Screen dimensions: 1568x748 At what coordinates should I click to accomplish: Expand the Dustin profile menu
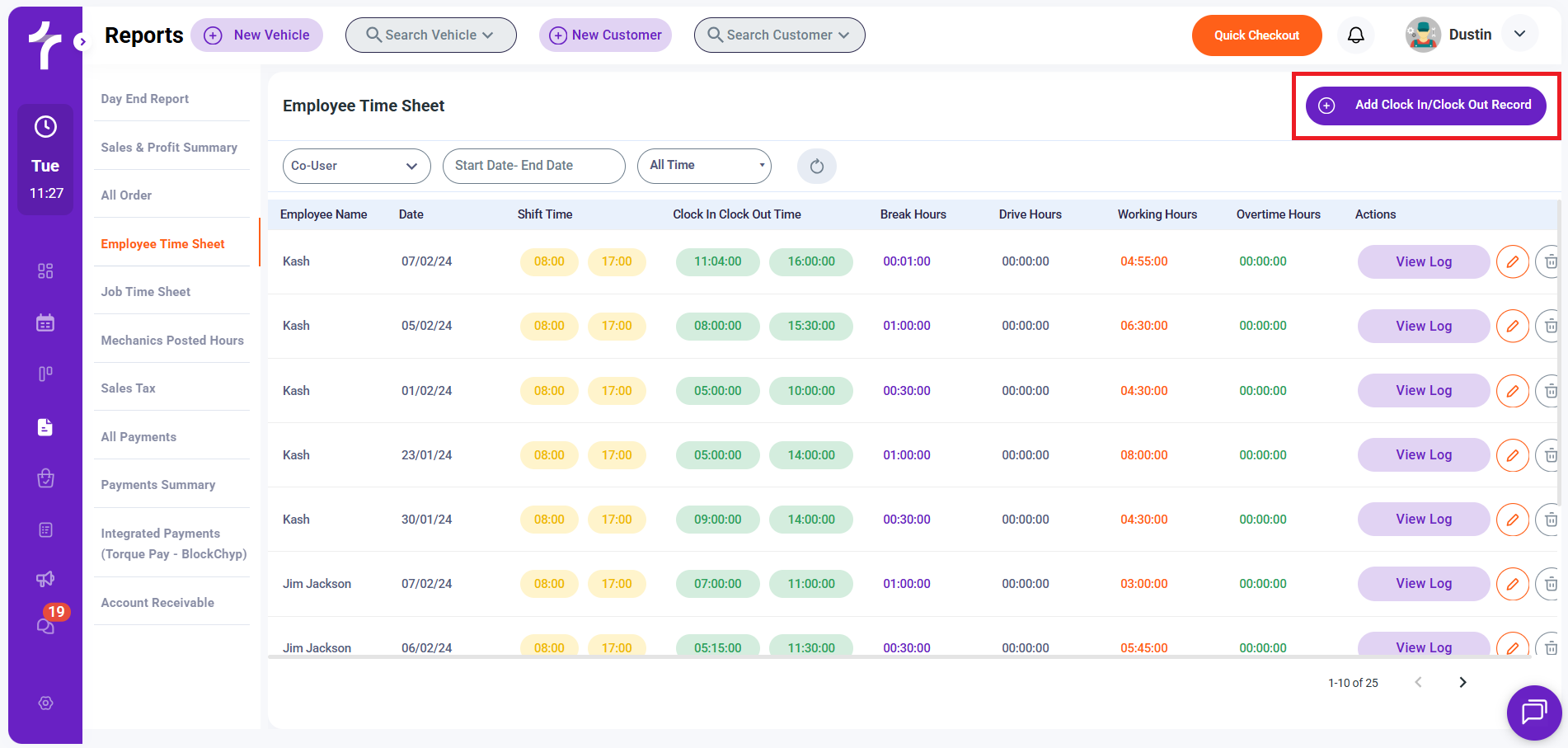pos(1519,35)
